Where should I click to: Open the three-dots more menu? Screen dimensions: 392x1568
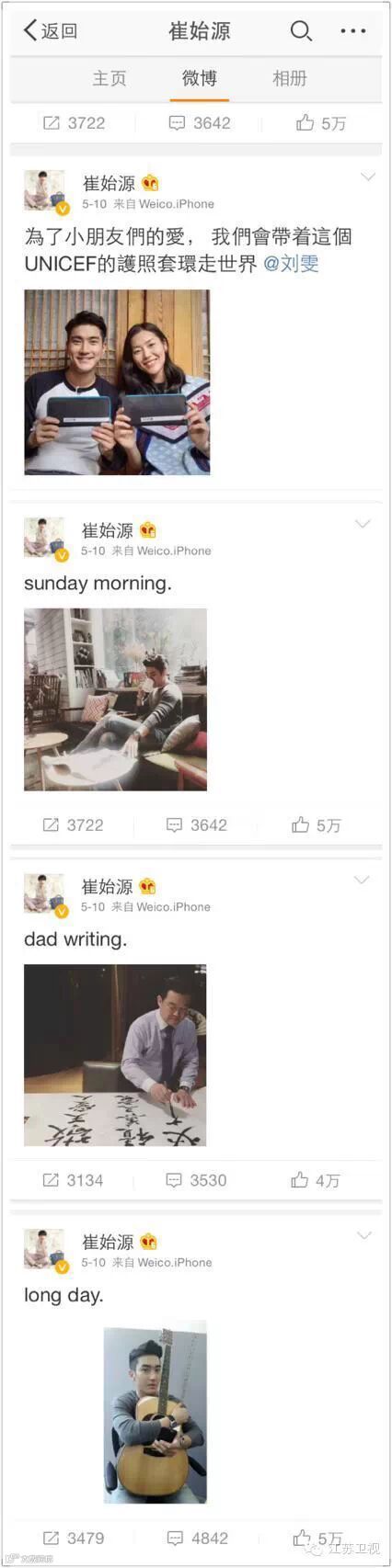pos(352,31)
